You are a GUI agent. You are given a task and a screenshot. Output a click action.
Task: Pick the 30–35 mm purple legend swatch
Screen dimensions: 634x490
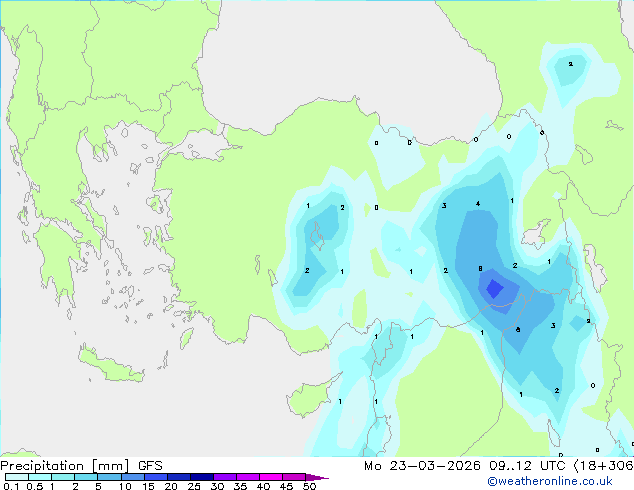click(225, 477)
